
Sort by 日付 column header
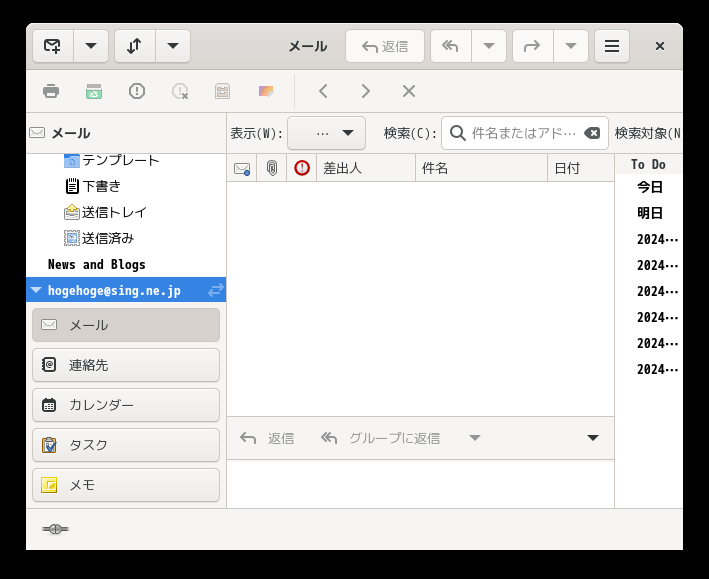[581, 168]
